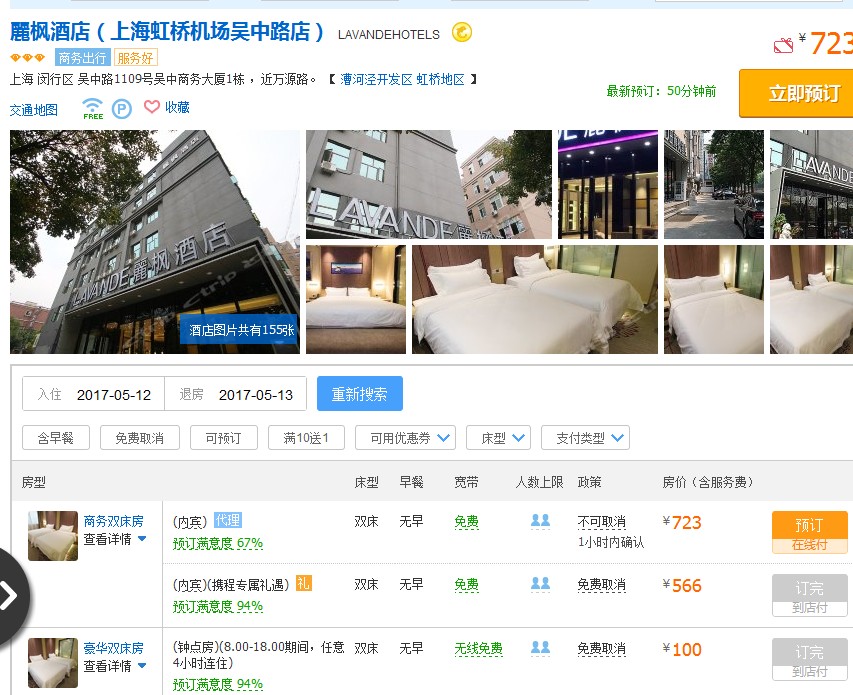Click the orange 预订 button for ¥723 room
The height and width of the screenshot is (695, 853).
809,532
